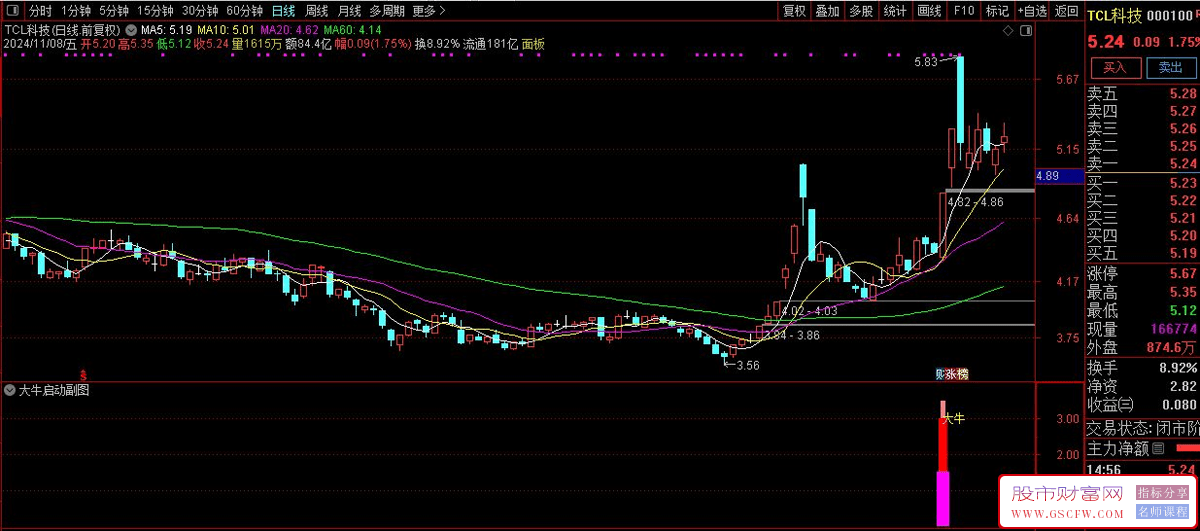Click the 卖五 5.28 order row
1200x531 pixels.
(1142, 94)
